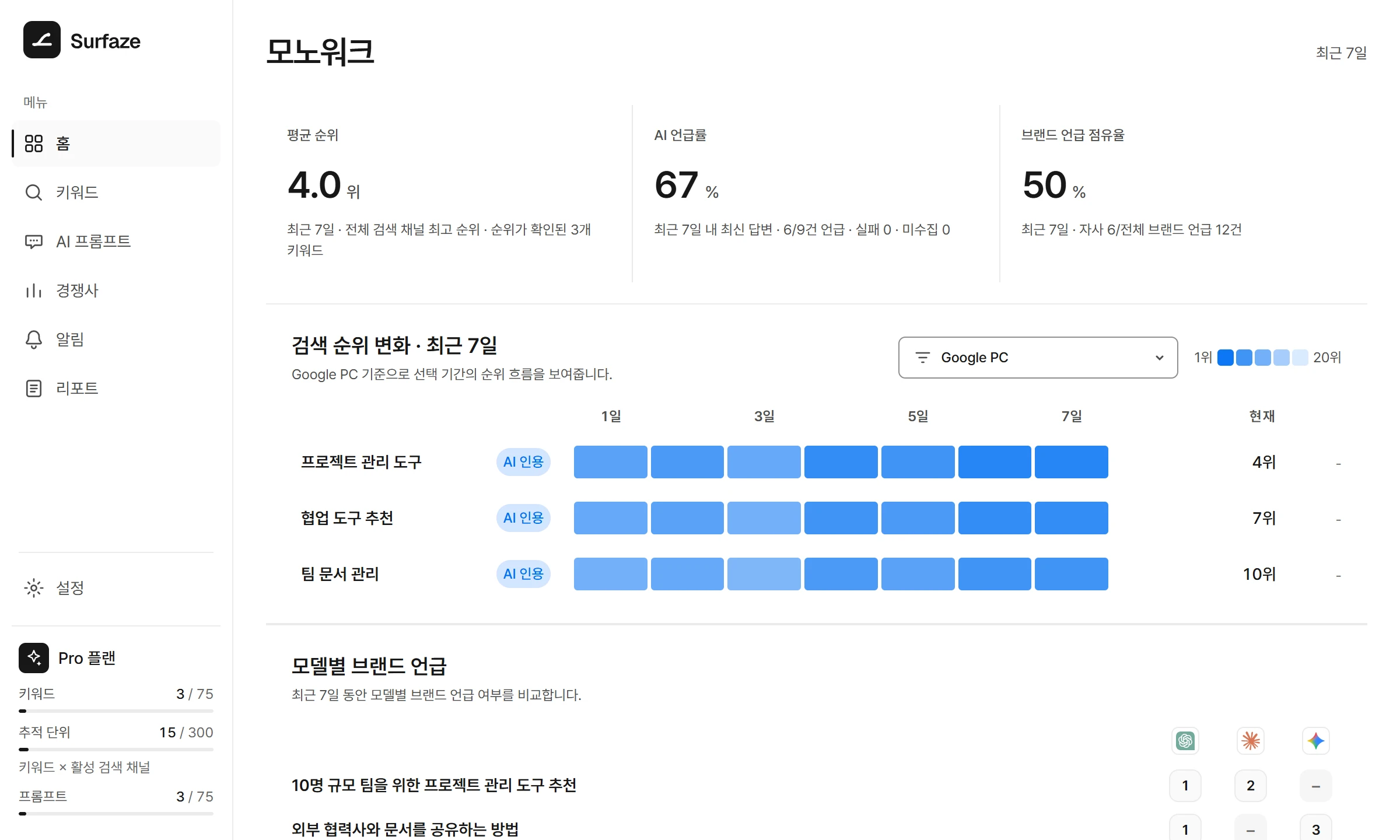The height and width of the screenshot is (840, 1400).
Task: Click Claude rank 2 for 프로젝트 관리 도구 추천 prompt
Action: (1251, 786)
